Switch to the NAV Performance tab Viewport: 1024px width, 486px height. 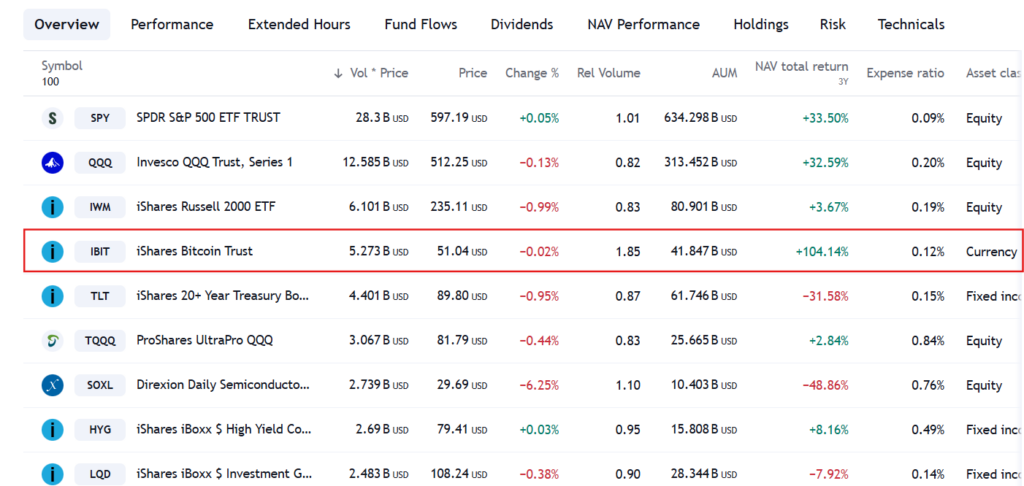coord(643,25)
